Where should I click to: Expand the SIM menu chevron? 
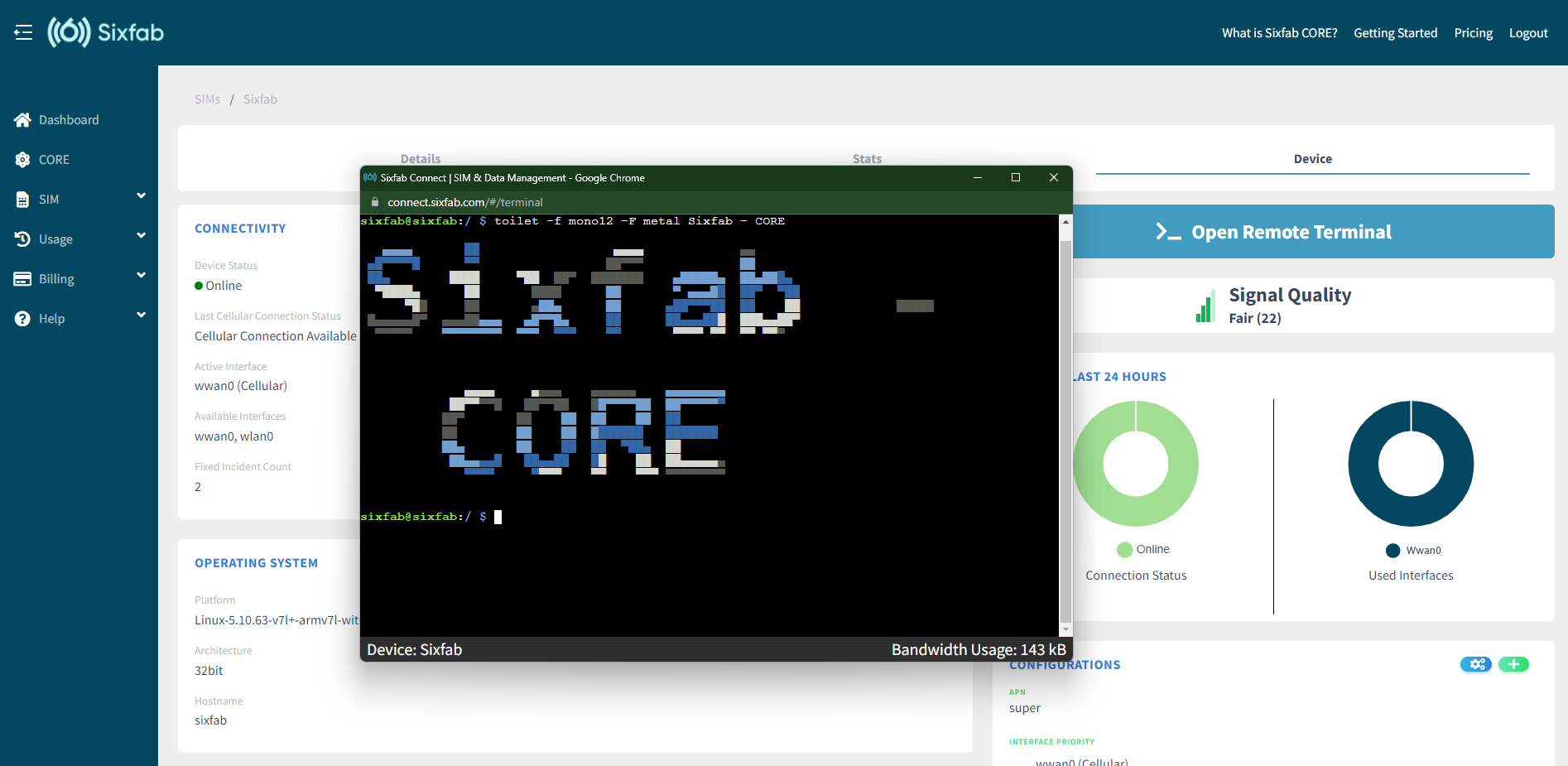(x=142, y=196)
